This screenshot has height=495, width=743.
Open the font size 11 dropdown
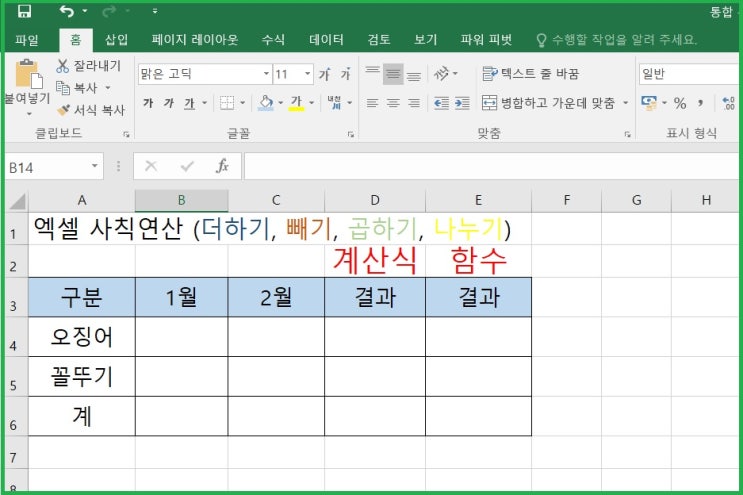[x=308, y=74]
